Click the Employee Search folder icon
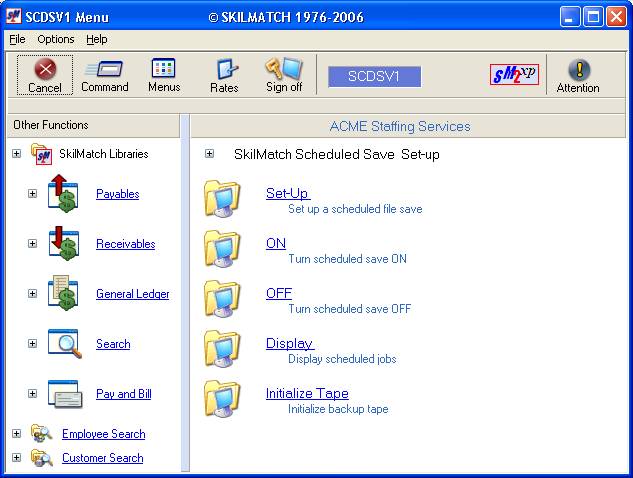 pos(42,433)
